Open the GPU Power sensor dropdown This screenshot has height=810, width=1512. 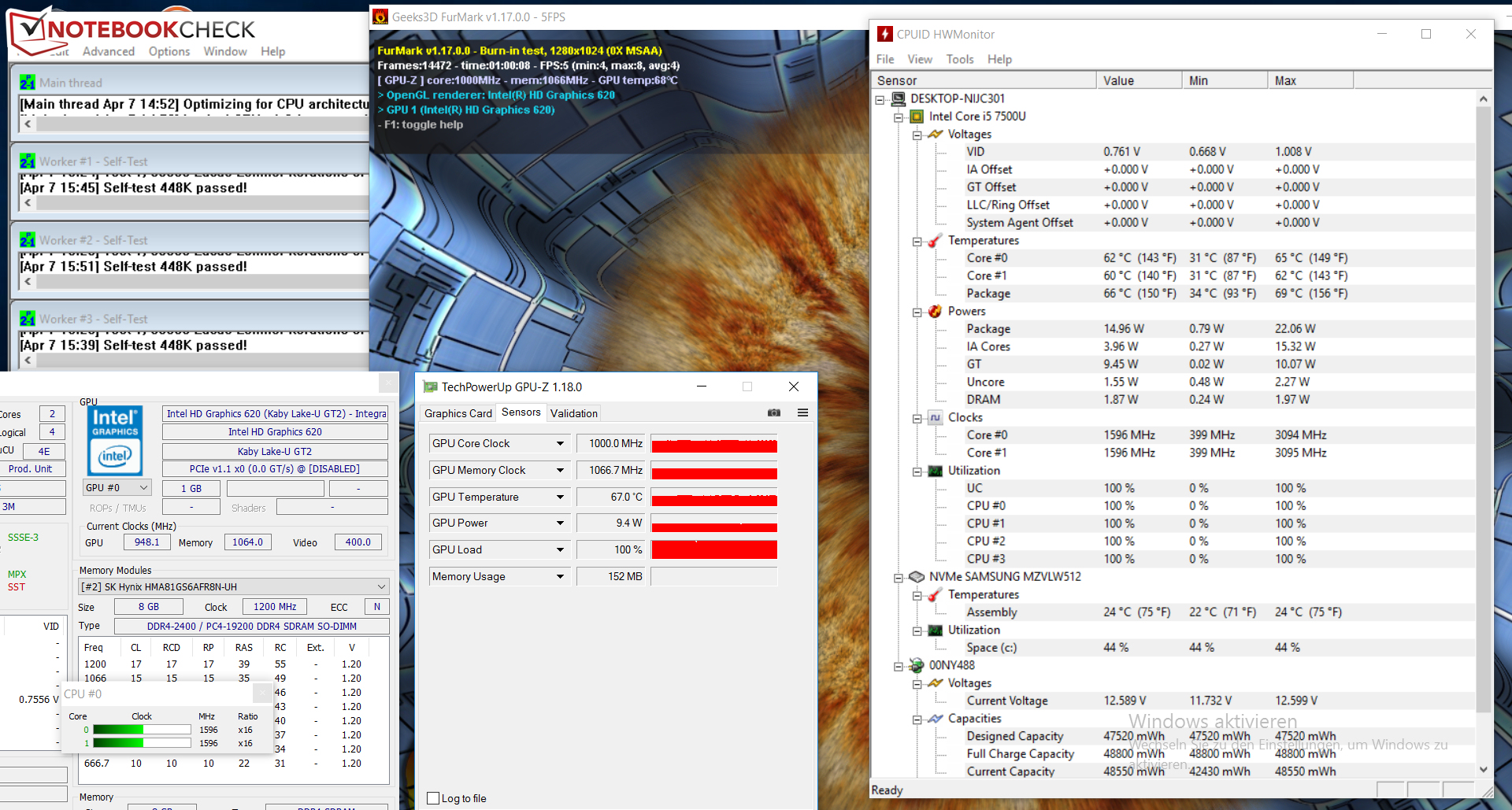[x=560, y=523]
